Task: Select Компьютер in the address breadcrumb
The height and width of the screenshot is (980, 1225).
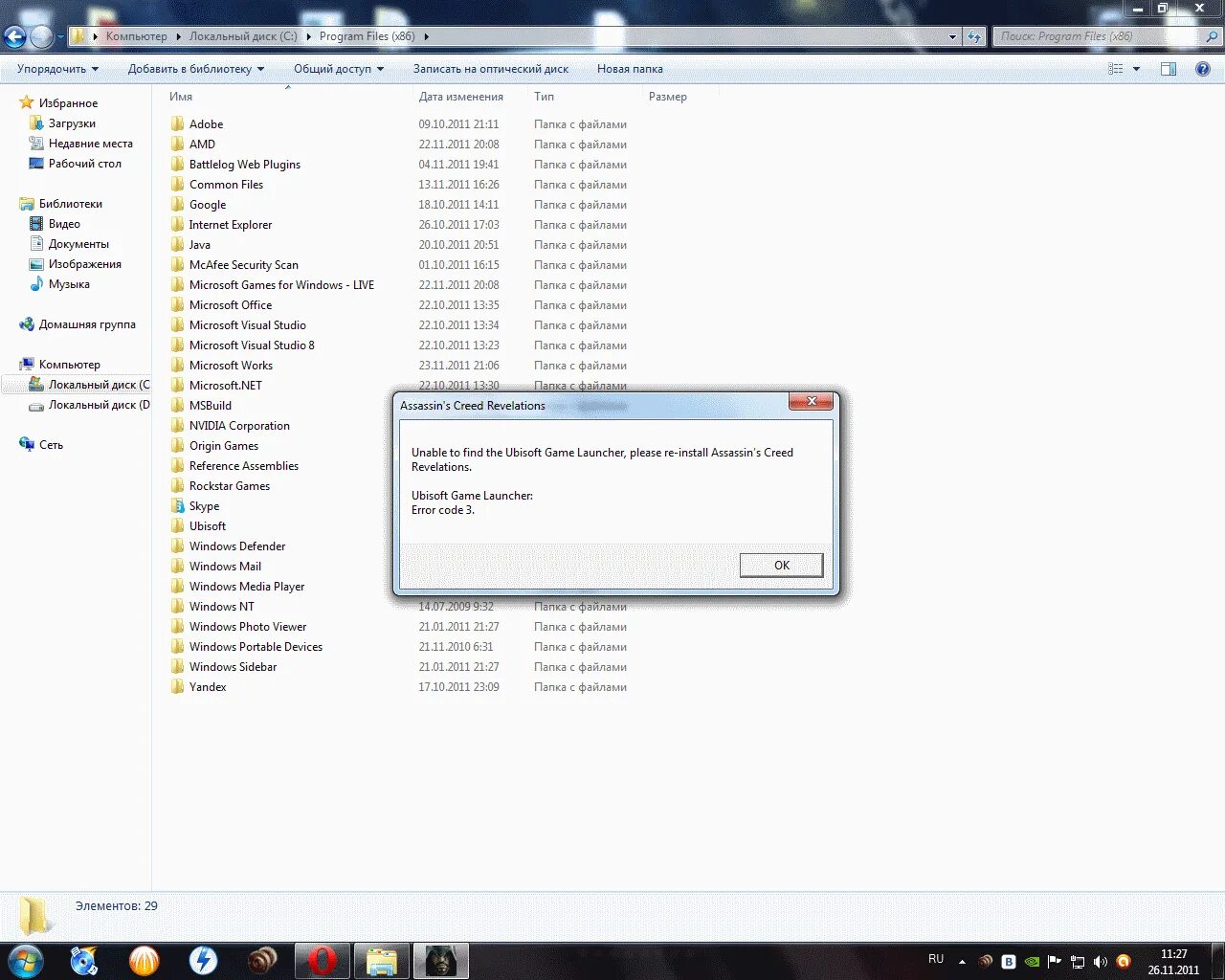Action: (136, 36)
